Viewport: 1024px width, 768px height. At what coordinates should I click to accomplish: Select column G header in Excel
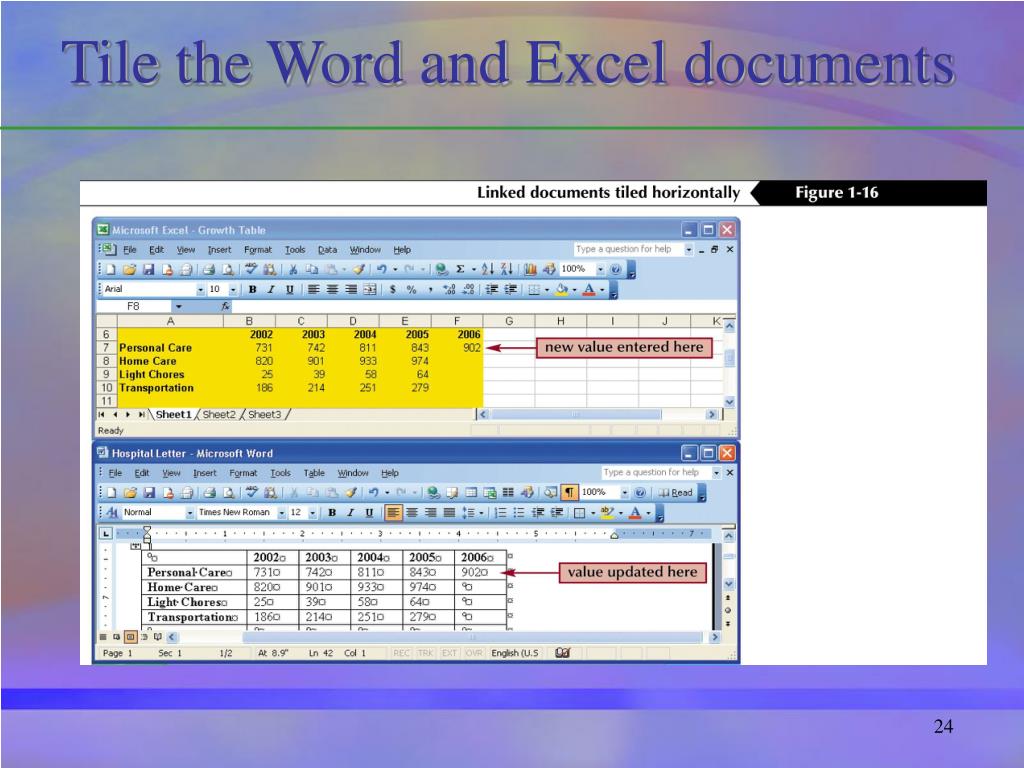coord(509,321)
